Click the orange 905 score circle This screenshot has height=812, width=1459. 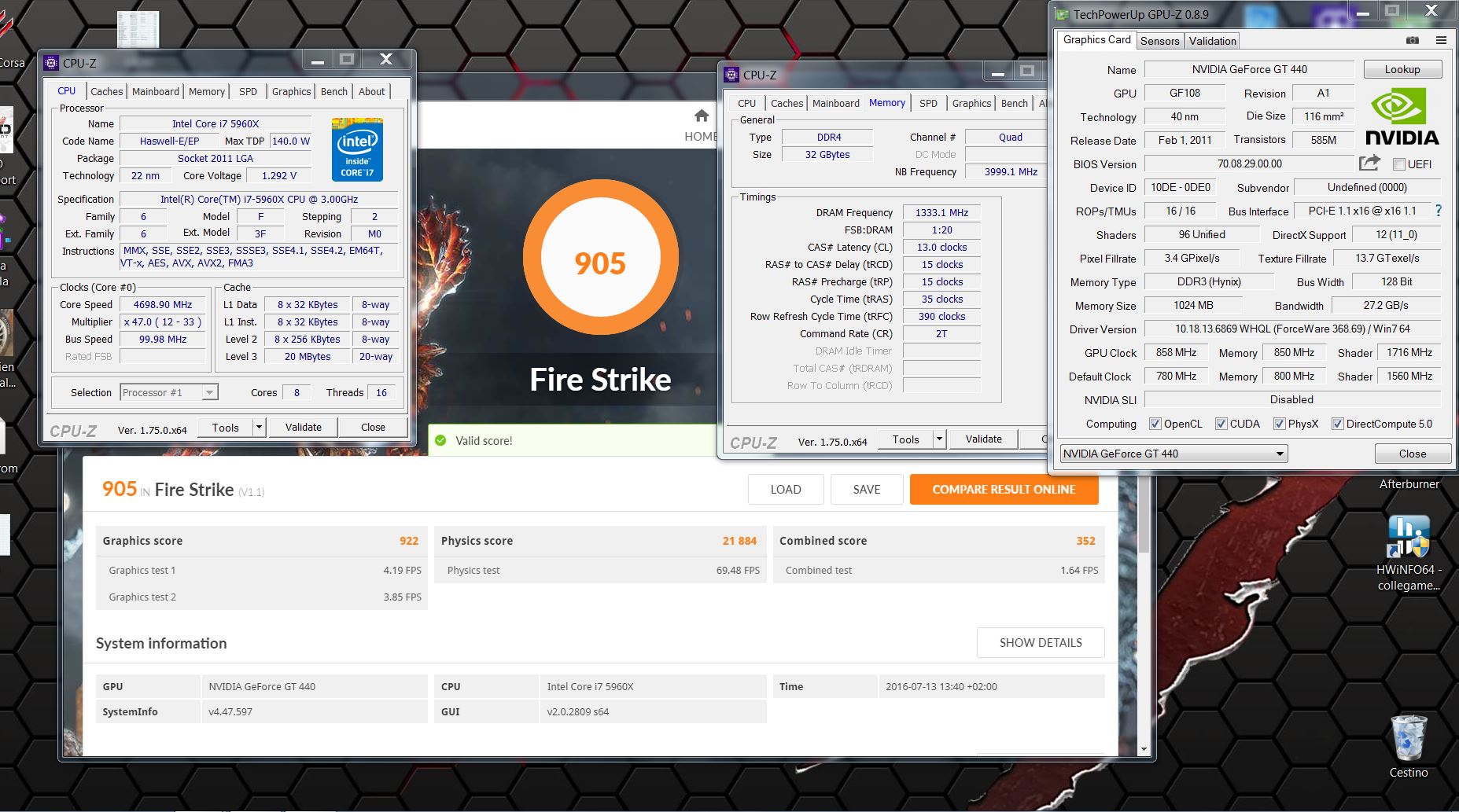[600, 257]
